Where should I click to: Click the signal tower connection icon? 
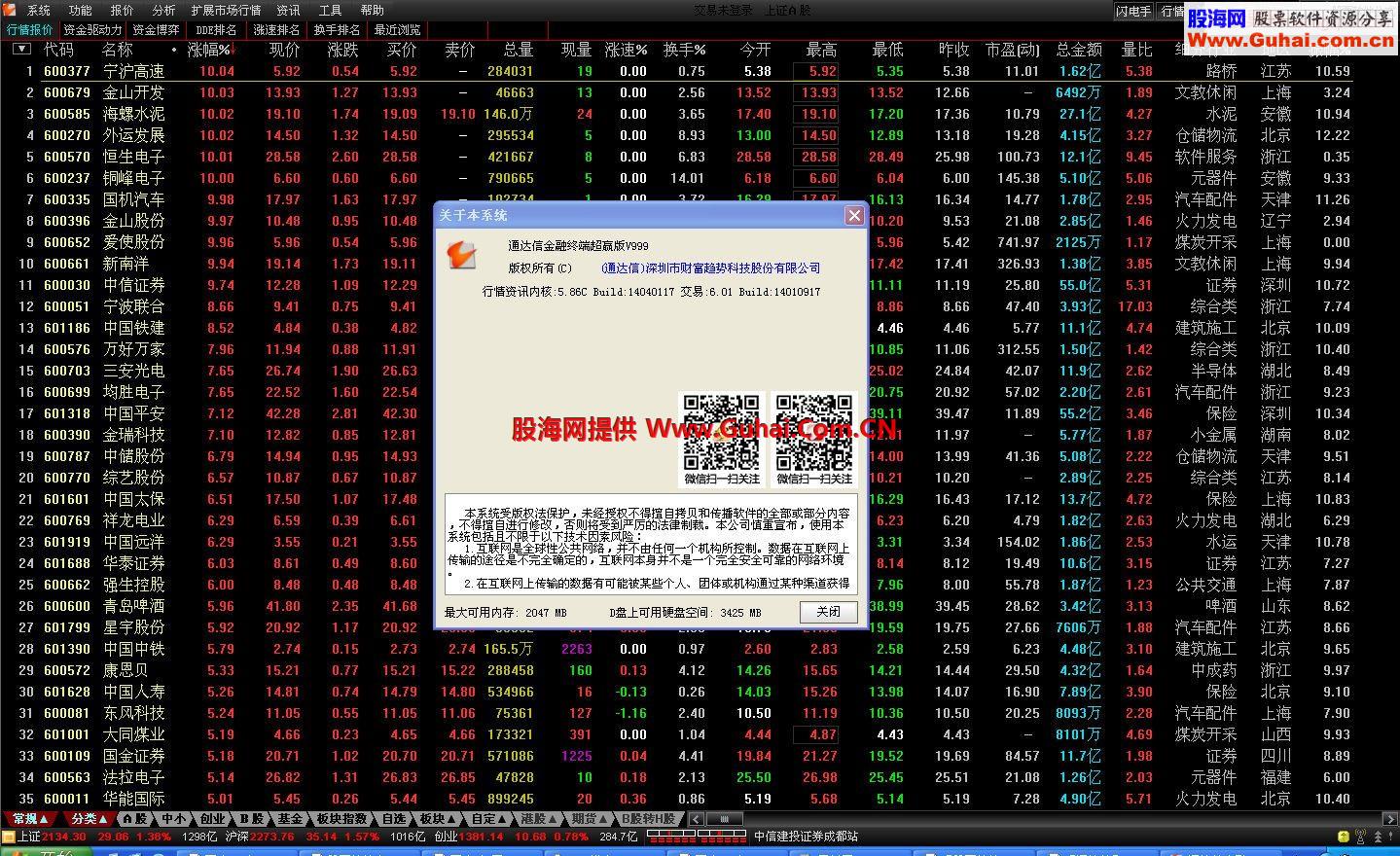click(1362, 837)
